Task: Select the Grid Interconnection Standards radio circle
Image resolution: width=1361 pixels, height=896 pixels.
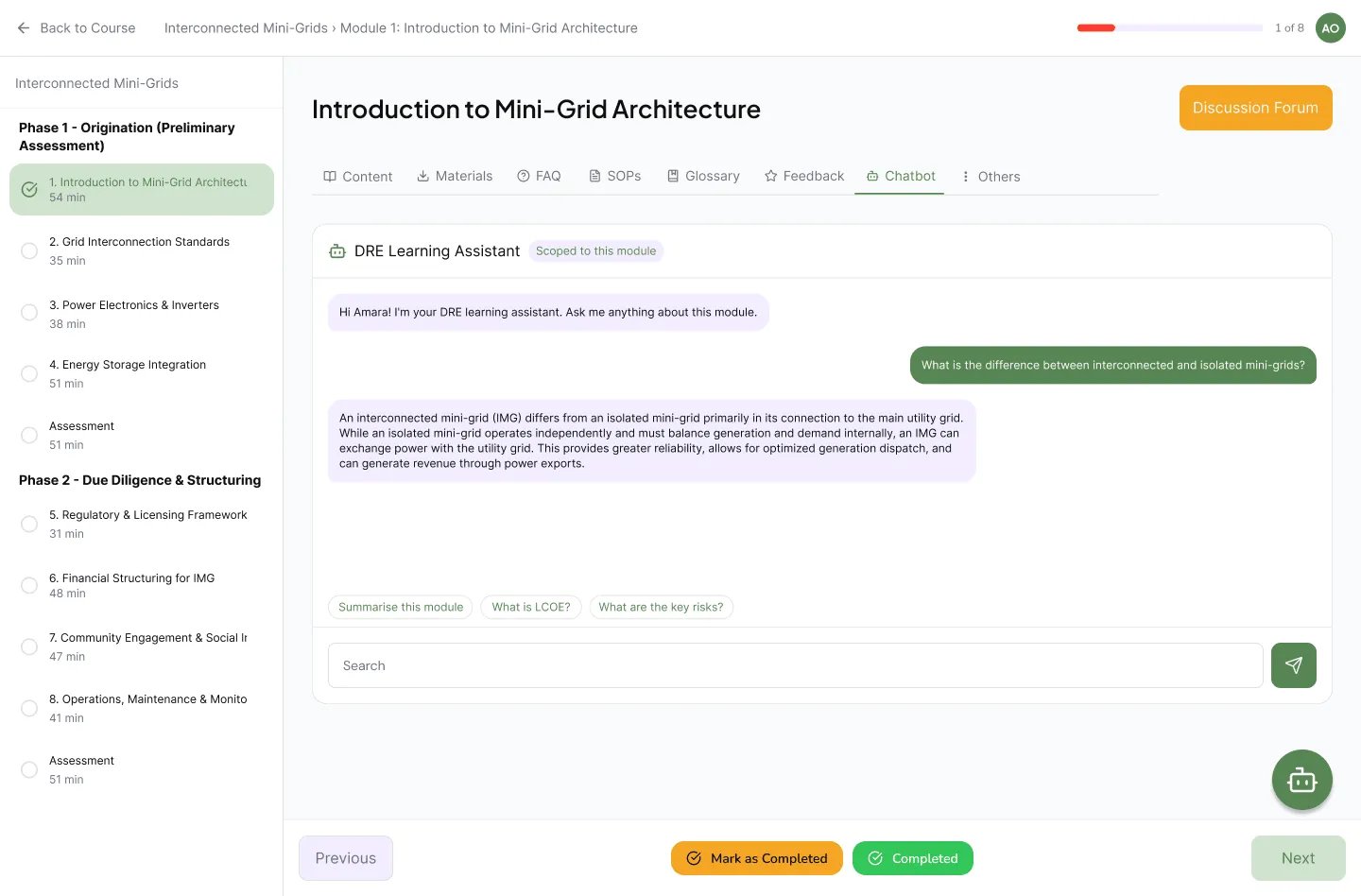Action: [29, 250]
